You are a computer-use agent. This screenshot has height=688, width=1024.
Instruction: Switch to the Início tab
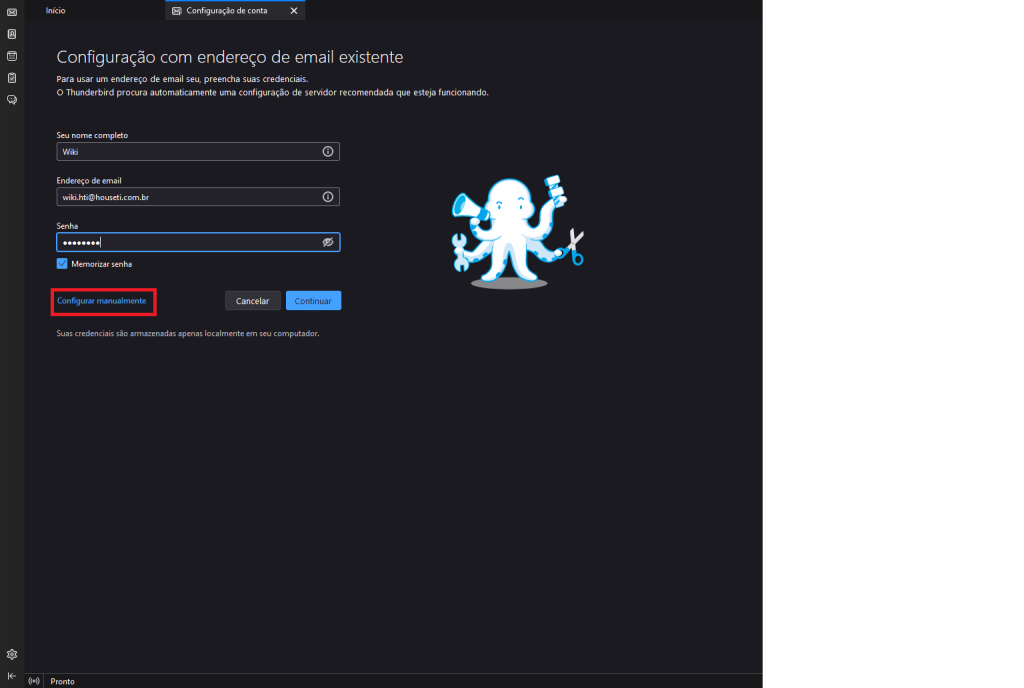click(x=56, y=10)
